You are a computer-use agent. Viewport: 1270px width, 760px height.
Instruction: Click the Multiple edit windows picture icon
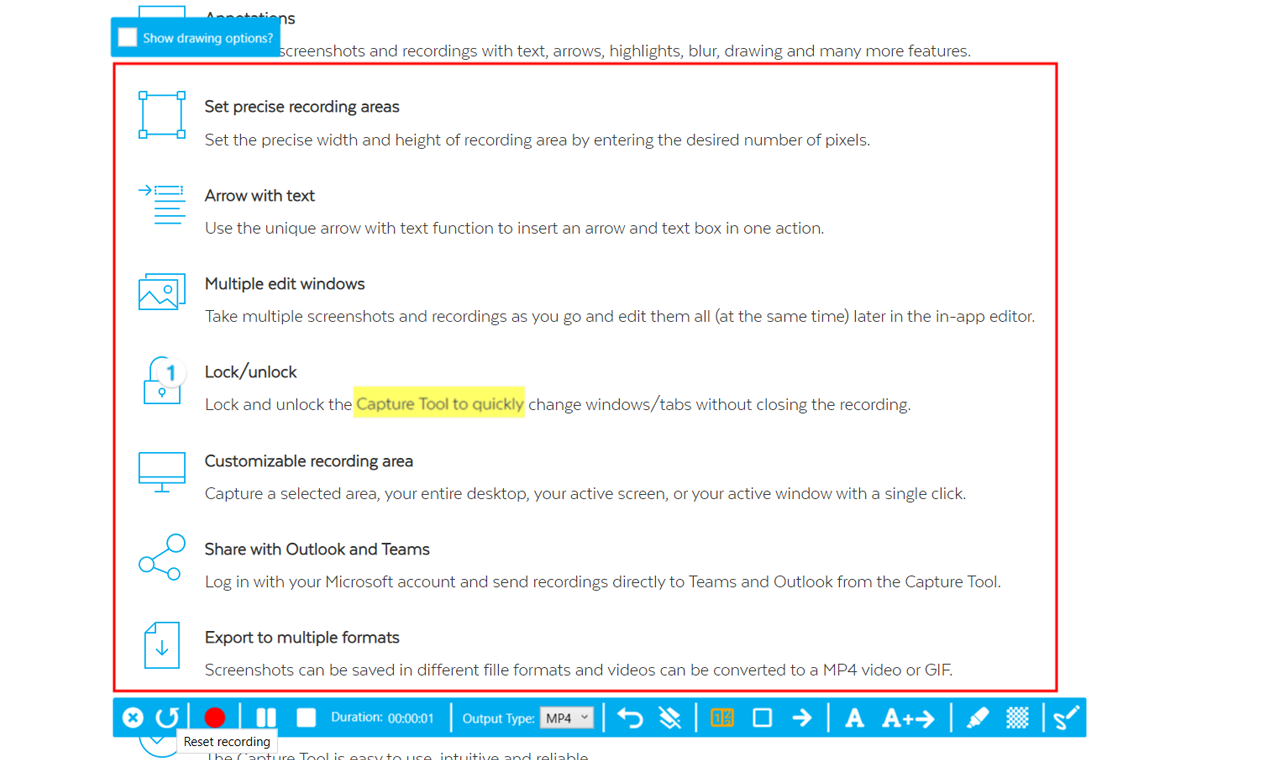[162, 291]
